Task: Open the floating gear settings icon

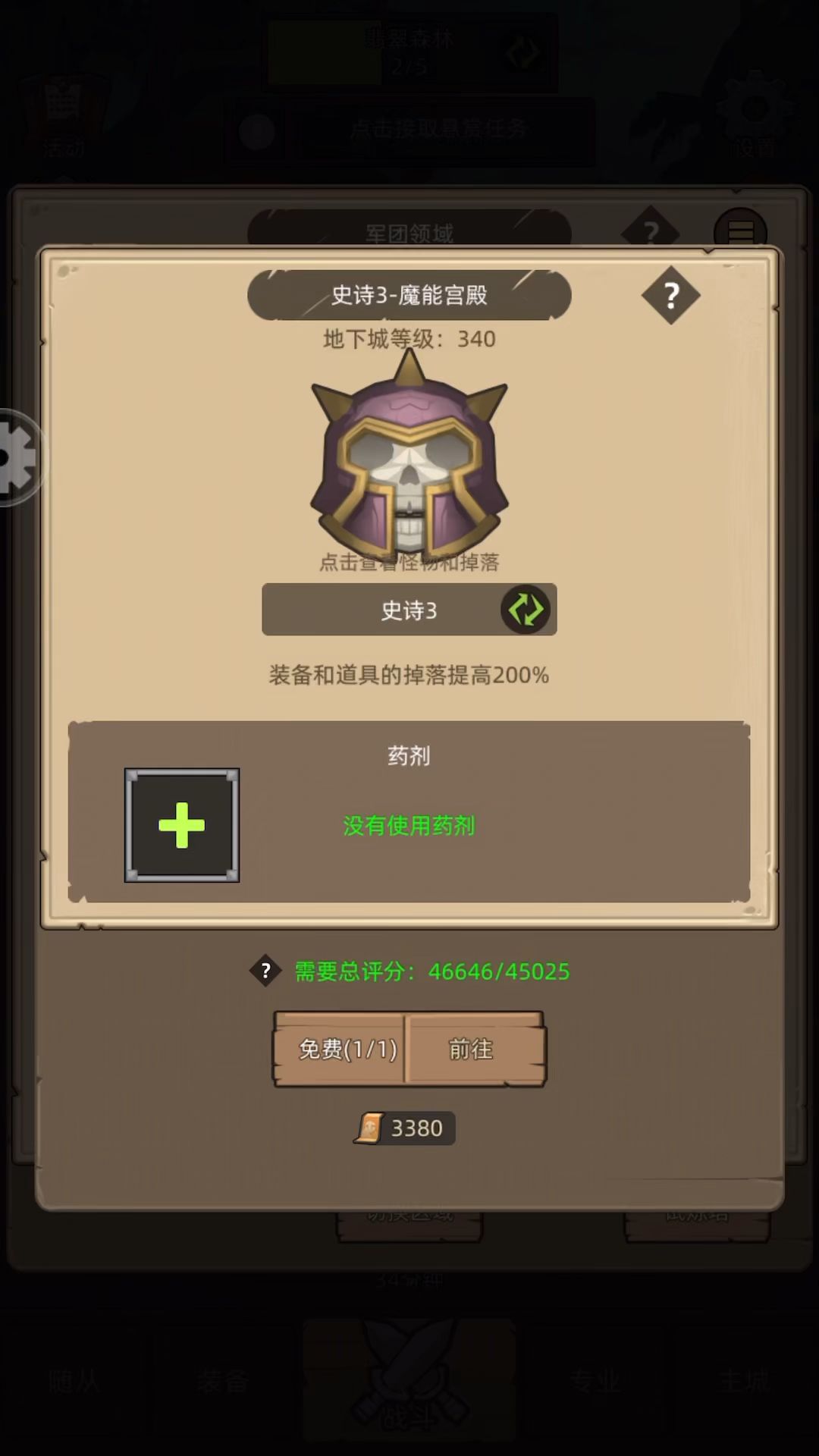Action: 17,457
